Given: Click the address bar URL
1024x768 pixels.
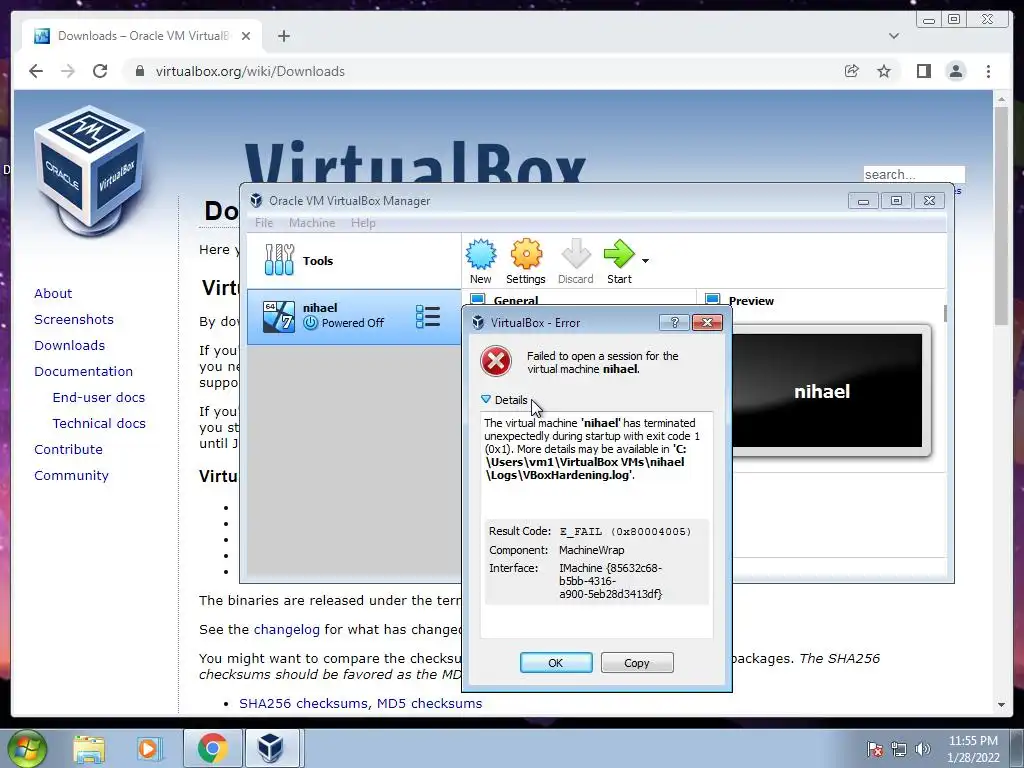Looking at the screenshot, I should [x=250, y=71].
